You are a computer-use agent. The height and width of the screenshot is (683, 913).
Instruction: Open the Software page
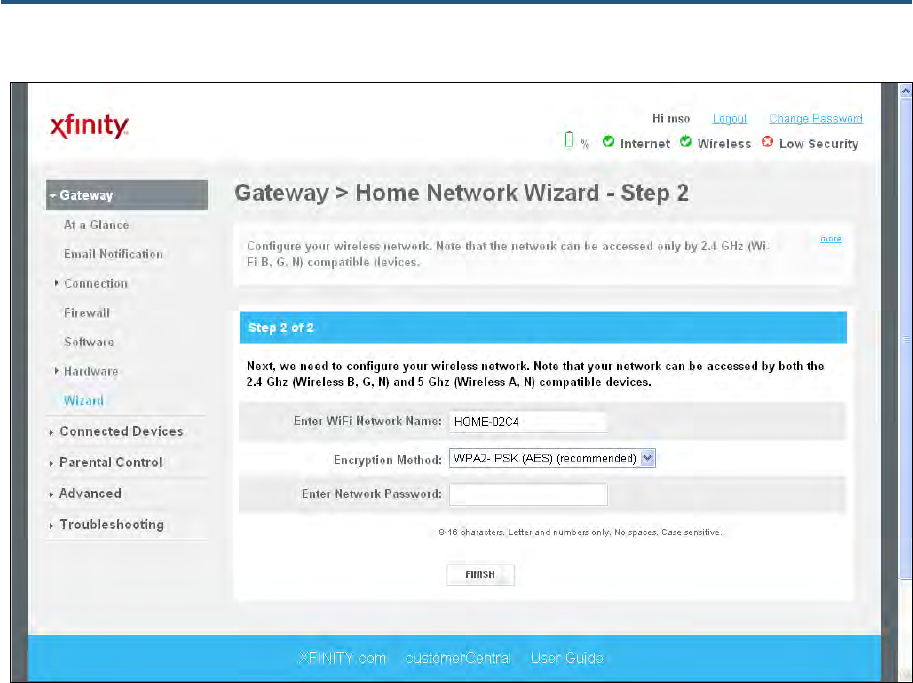coord(89,342)
